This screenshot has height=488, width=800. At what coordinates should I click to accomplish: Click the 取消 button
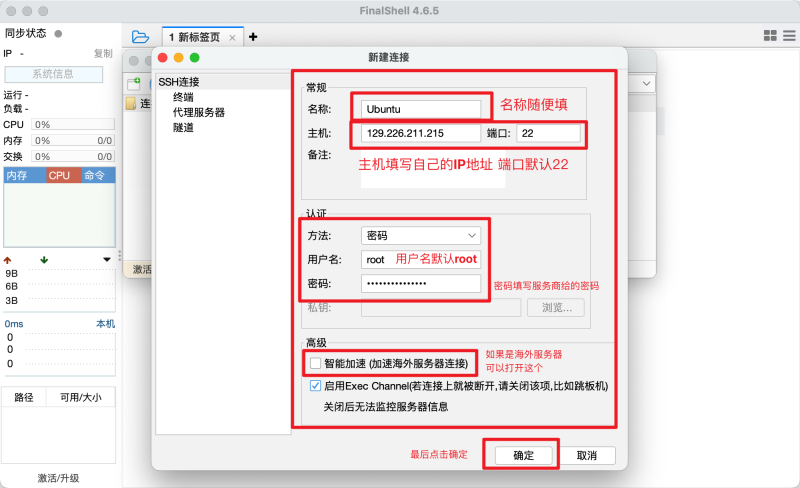tap(587, 455)
